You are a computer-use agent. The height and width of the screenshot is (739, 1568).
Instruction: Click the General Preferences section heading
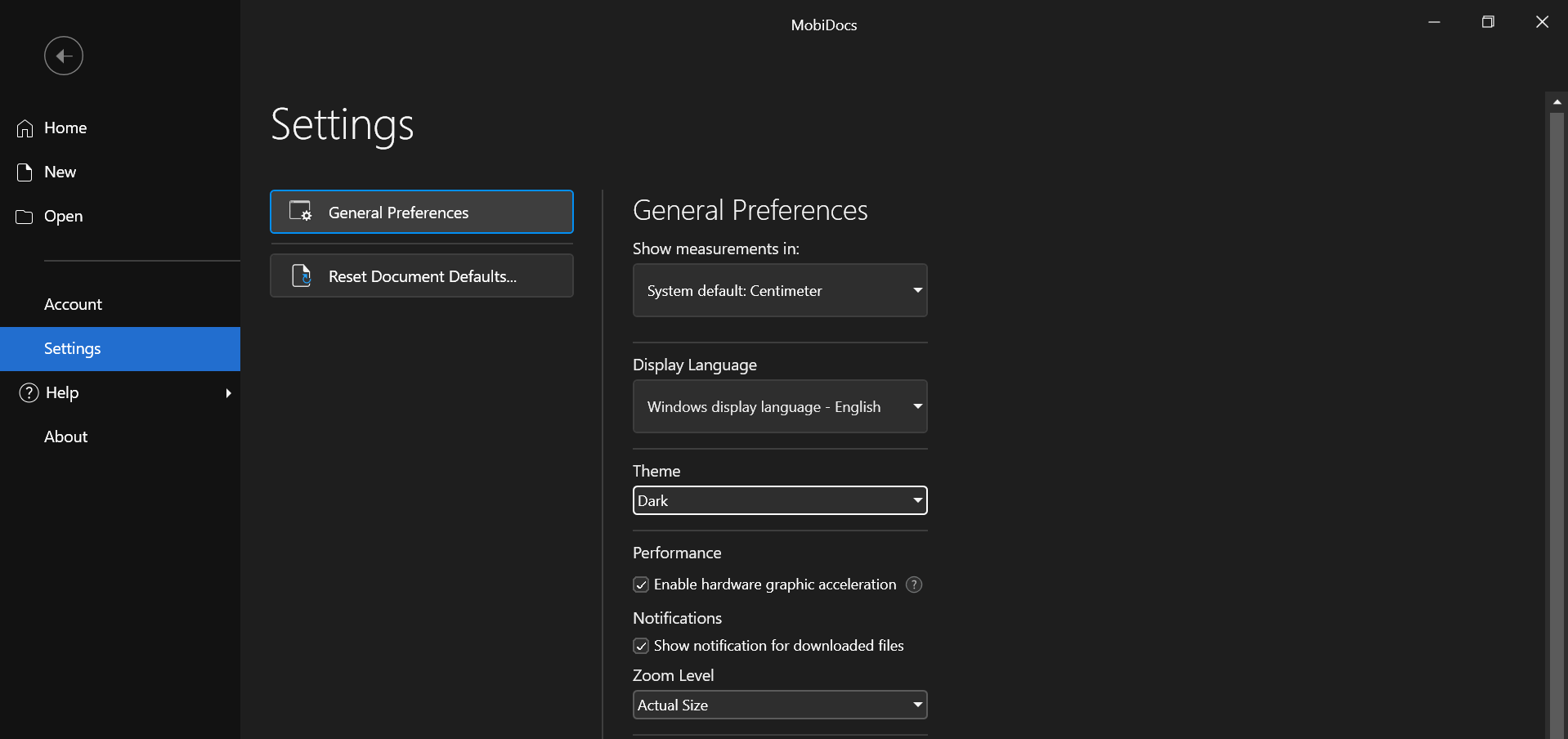[750, 211]
